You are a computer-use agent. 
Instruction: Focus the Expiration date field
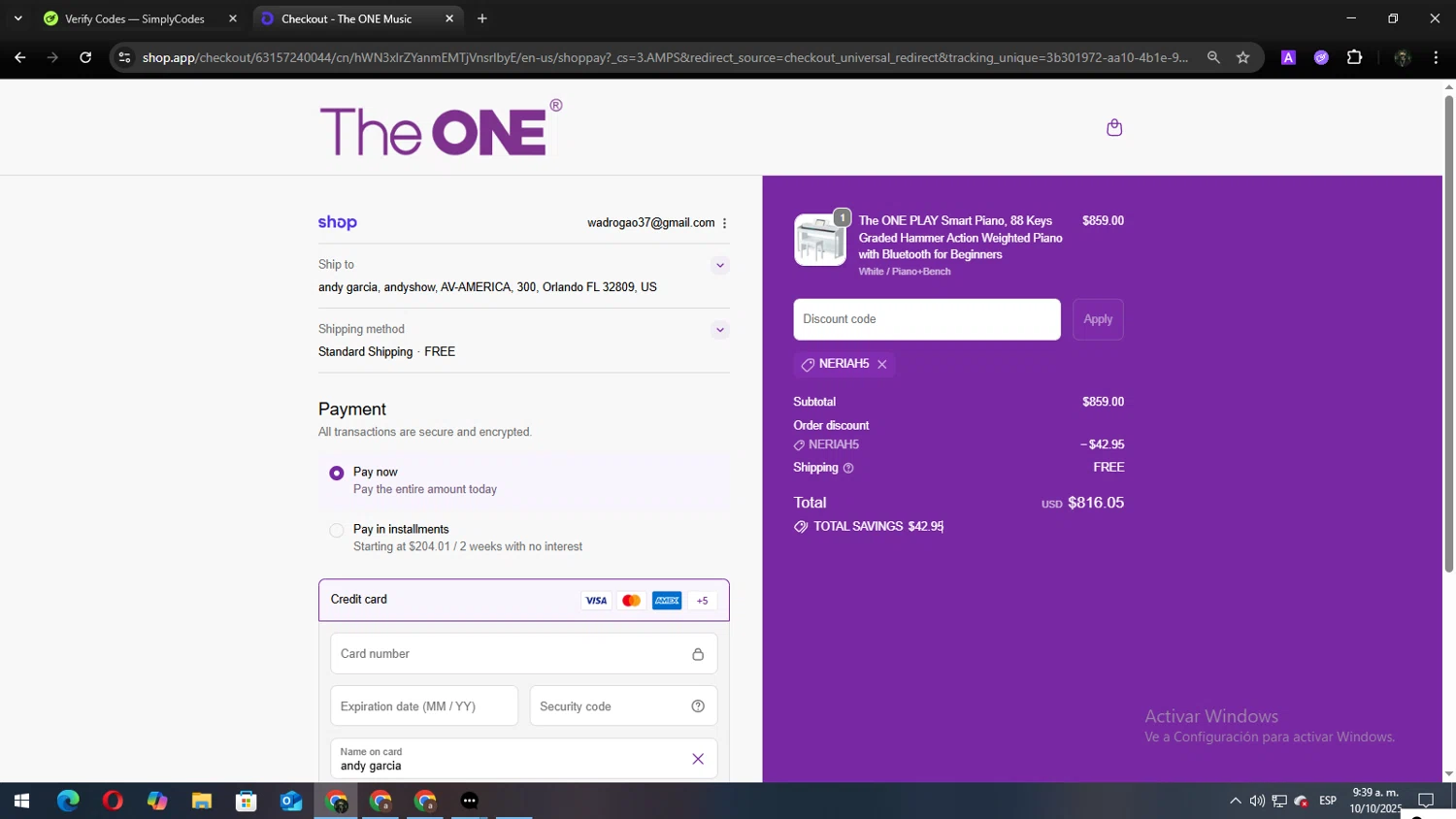(424, 706)
